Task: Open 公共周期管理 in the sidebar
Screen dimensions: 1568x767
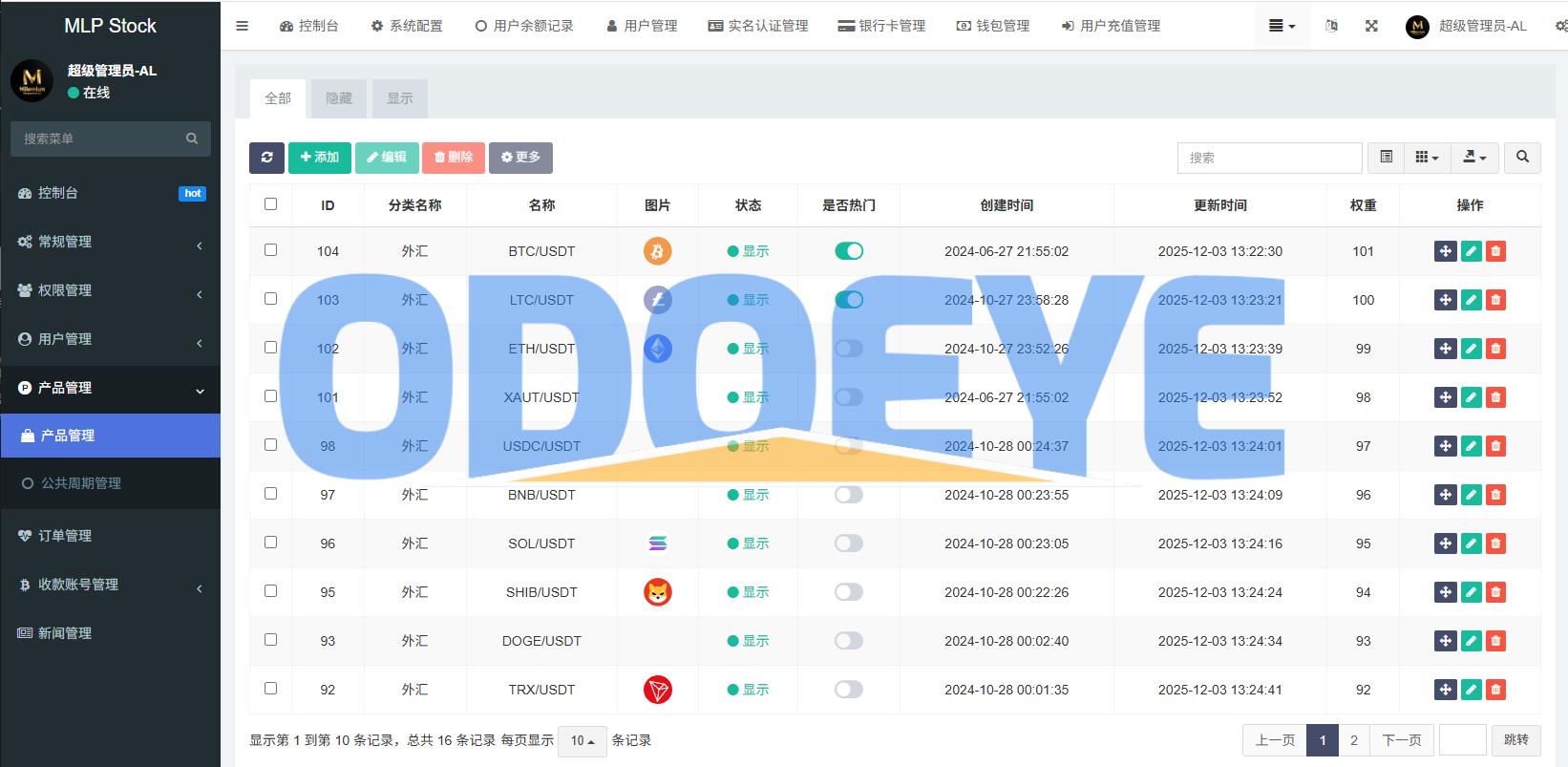Action: [81, 483]
